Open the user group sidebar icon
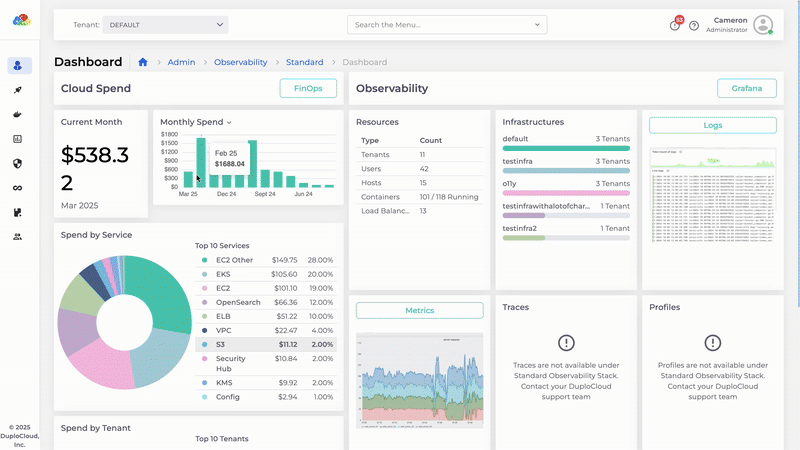Viewport: 800px width, 450px height. click(x=19, y=237)
